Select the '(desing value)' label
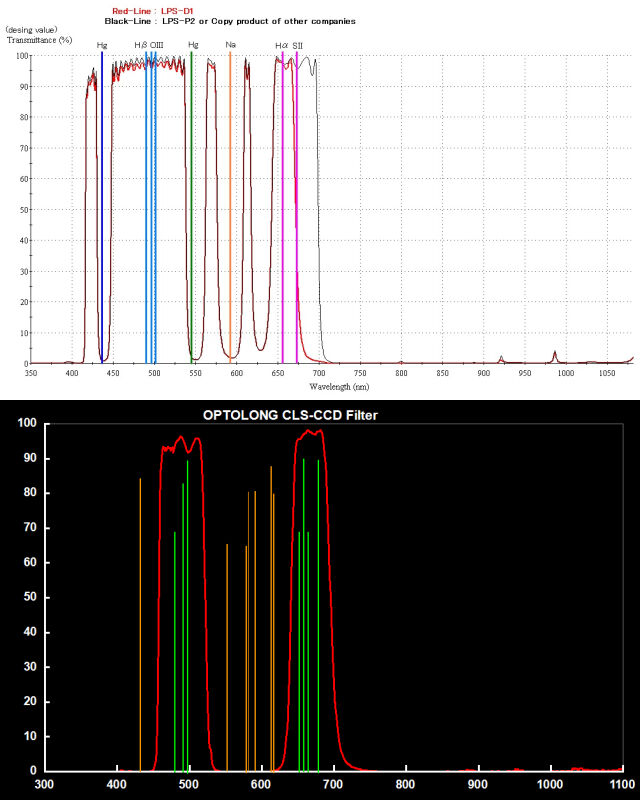640x800 pixels. coord(31,30)
